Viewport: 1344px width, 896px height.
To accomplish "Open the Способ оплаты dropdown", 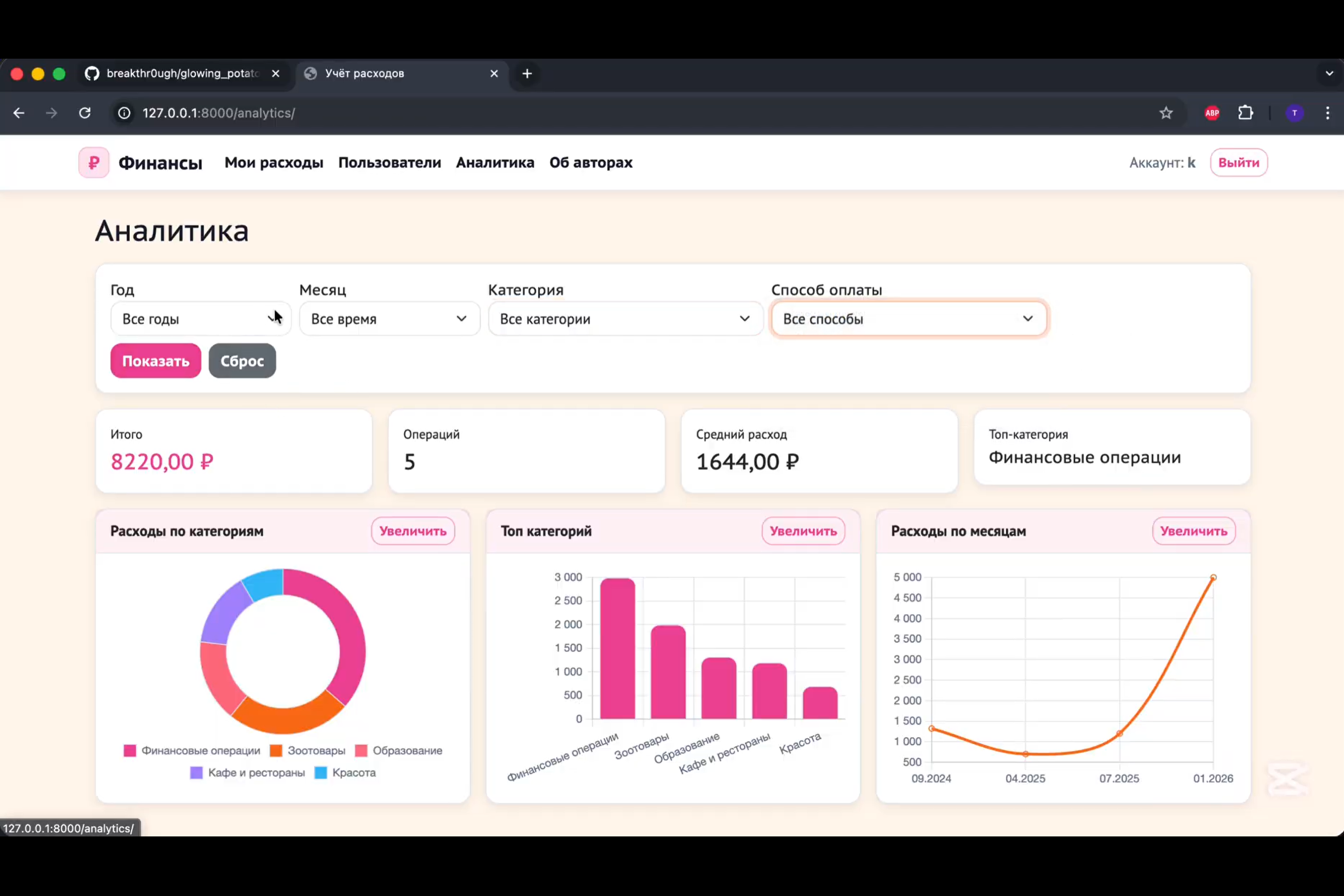I will click(909, 319).
